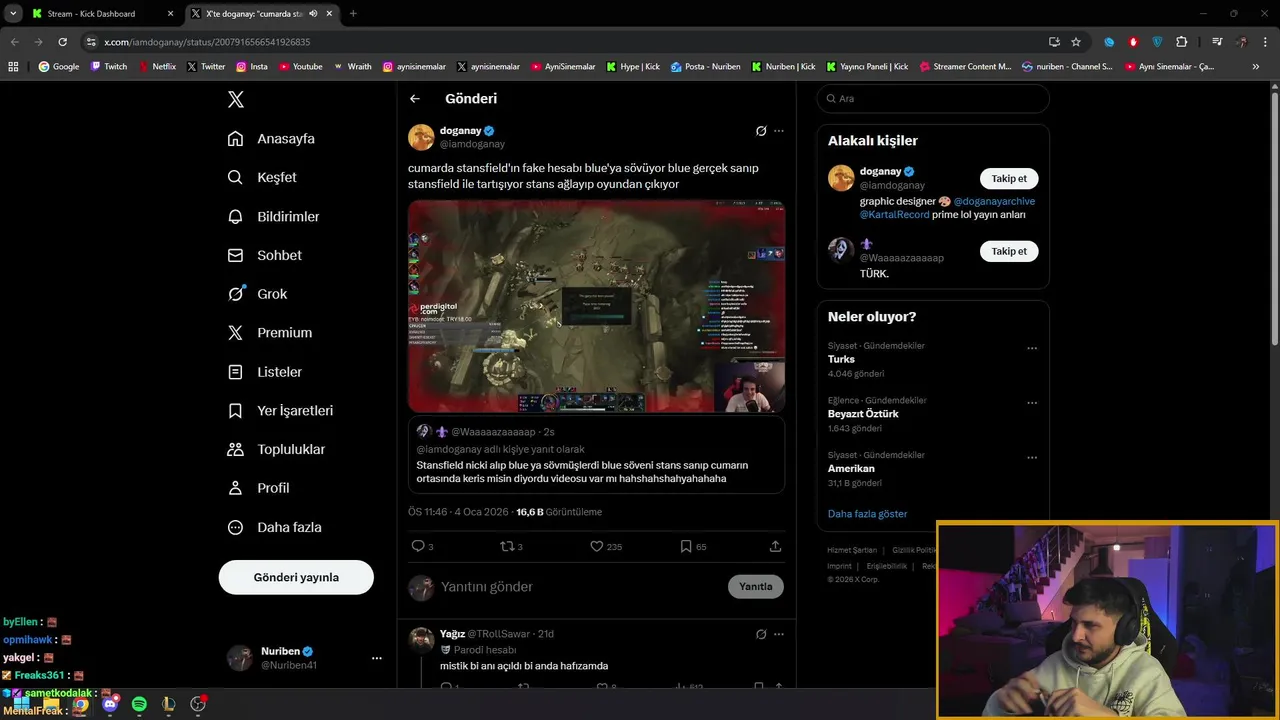
Task: Open the Chrome extensions puzzle icon
Action: [x=1181, y=42]
